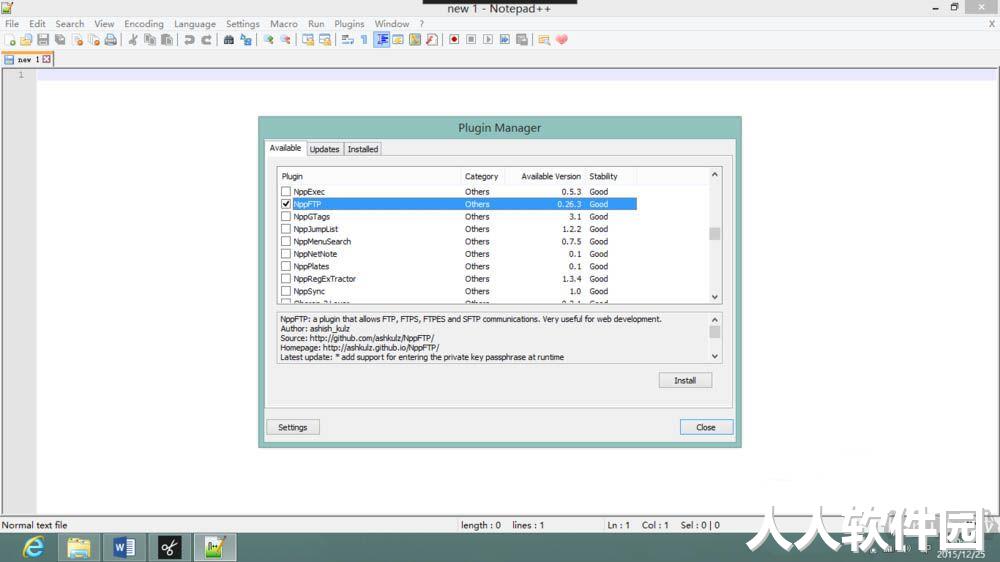Toggle word wrap toolbar icon
1000x562 pixels.
(x=347, y=40)
